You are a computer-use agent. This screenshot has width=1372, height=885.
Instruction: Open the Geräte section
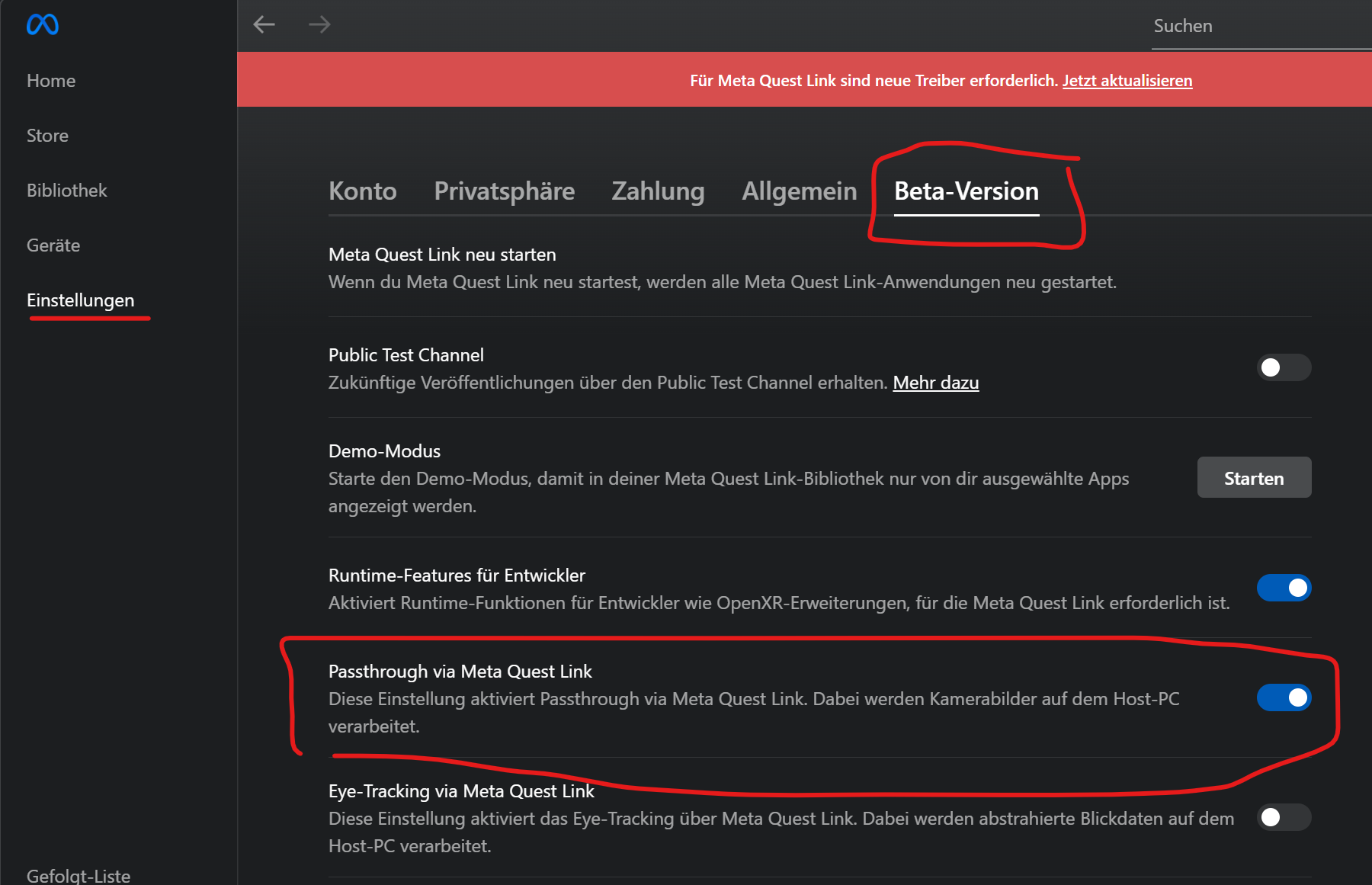[x=53, y=245]
